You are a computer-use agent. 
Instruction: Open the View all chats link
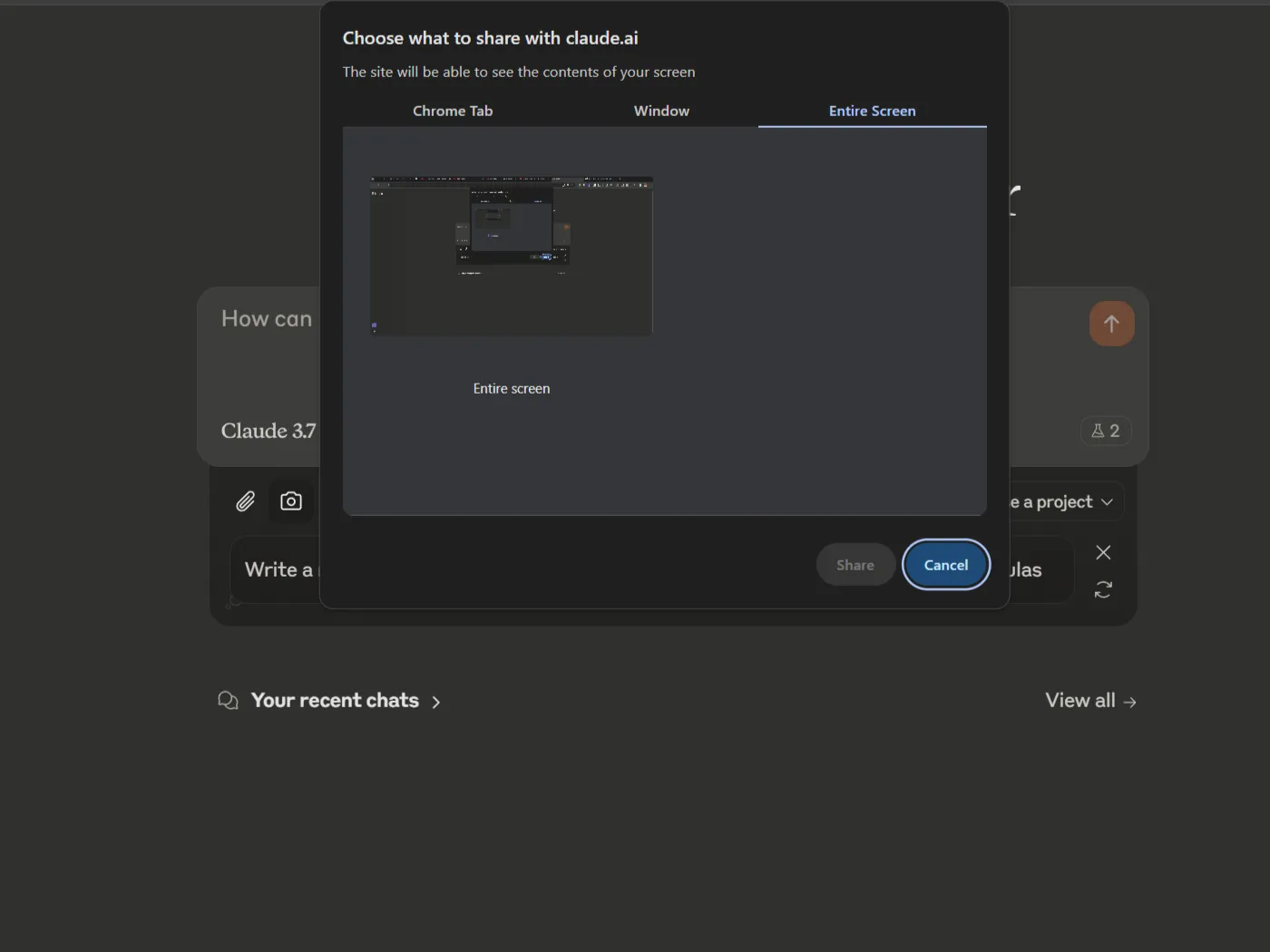click(x=1079, y=699)
